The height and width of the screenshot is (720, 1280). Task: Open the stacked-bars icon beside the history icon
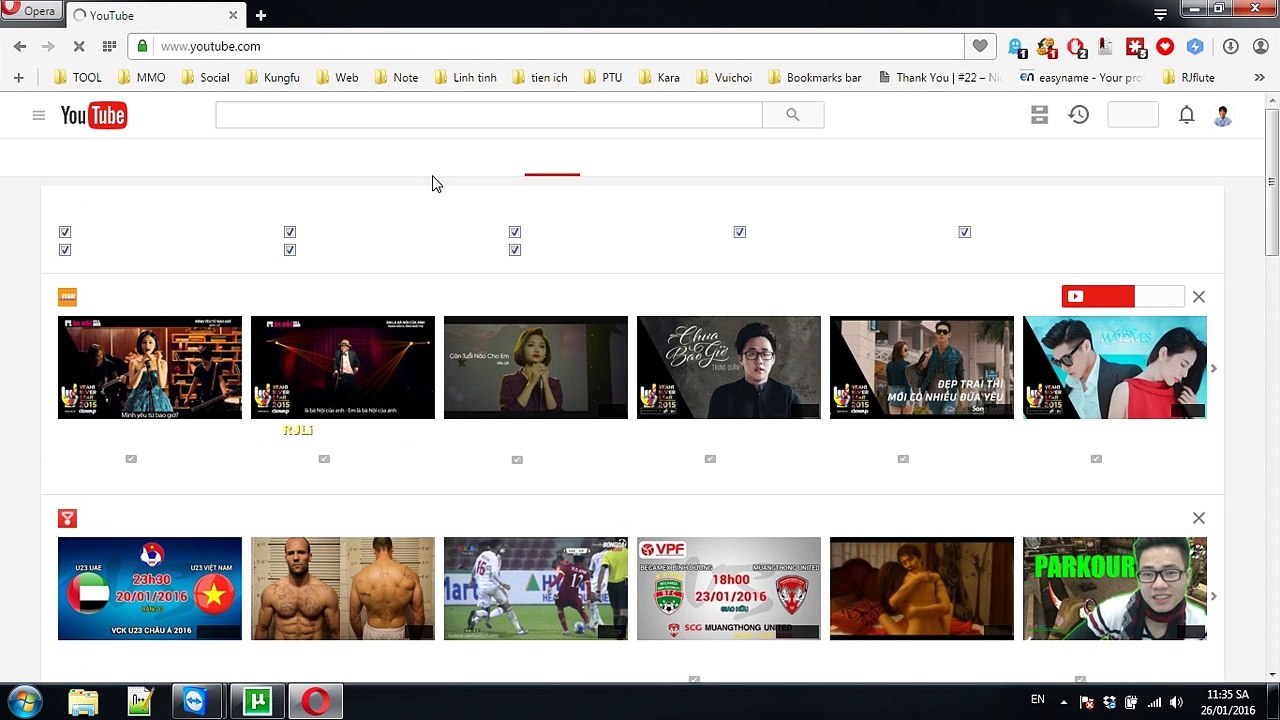coord(1040,115)
